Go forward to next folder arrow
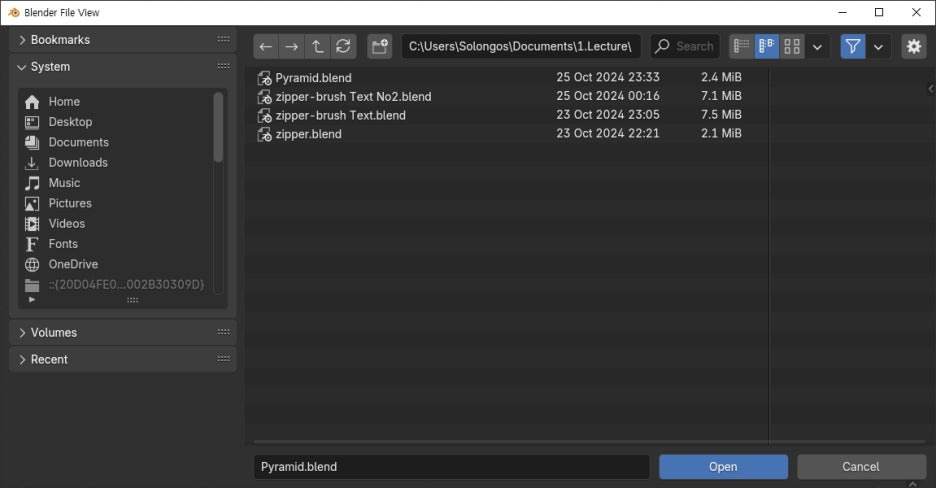Screen dimensions: 936x488 coord(292,47)
